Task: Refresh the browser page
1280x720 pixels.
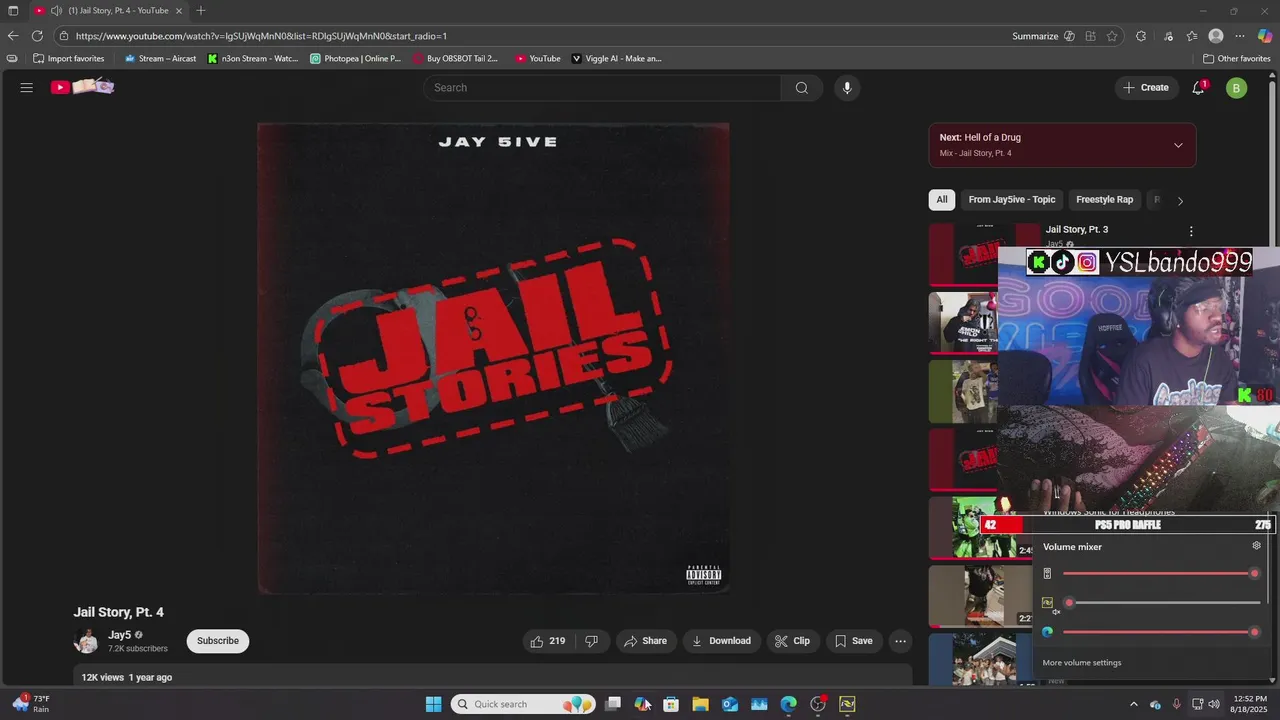Action: pos(38,36)
